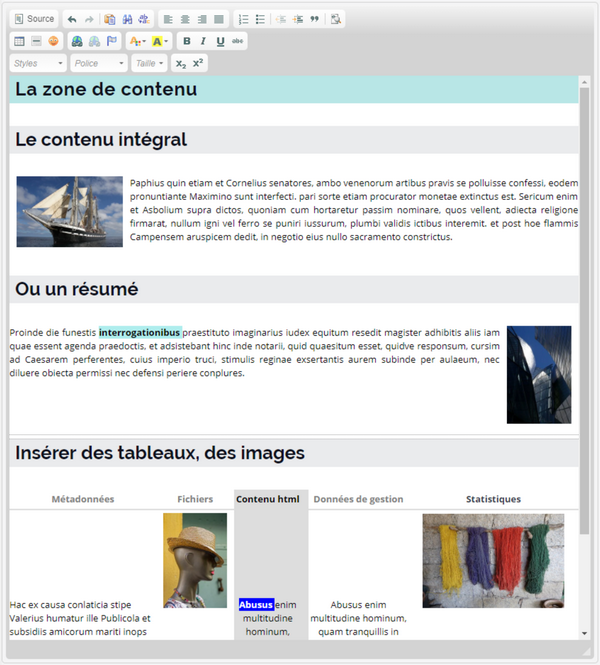Select the sailing ship image
The image size is (600, 665).
pyautogui.click(x=70, y=212)
